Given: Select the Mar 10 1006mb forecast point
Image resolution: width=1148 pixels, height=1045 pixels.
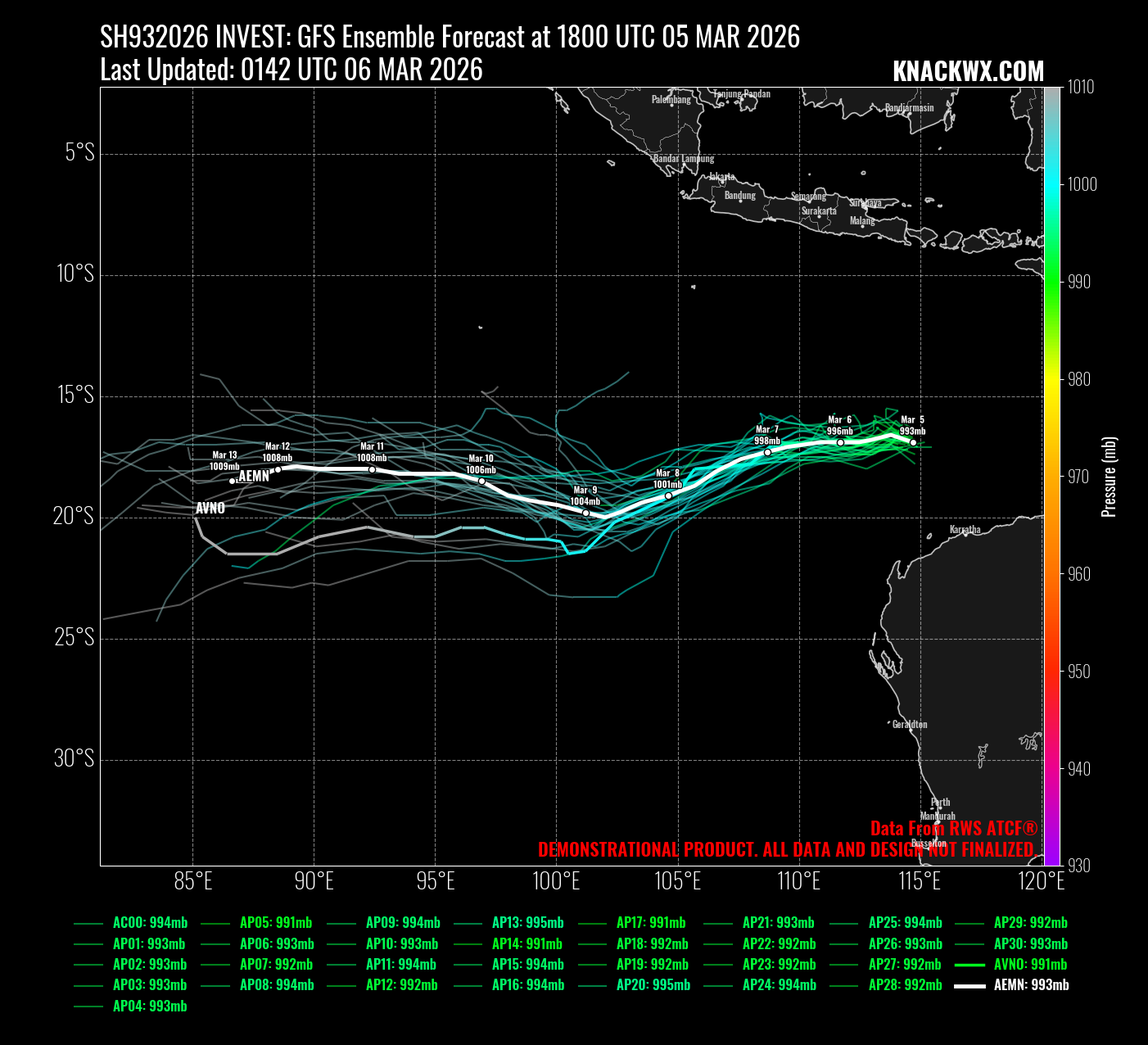Looking at the screenshot, I should [x=481, y=481].
